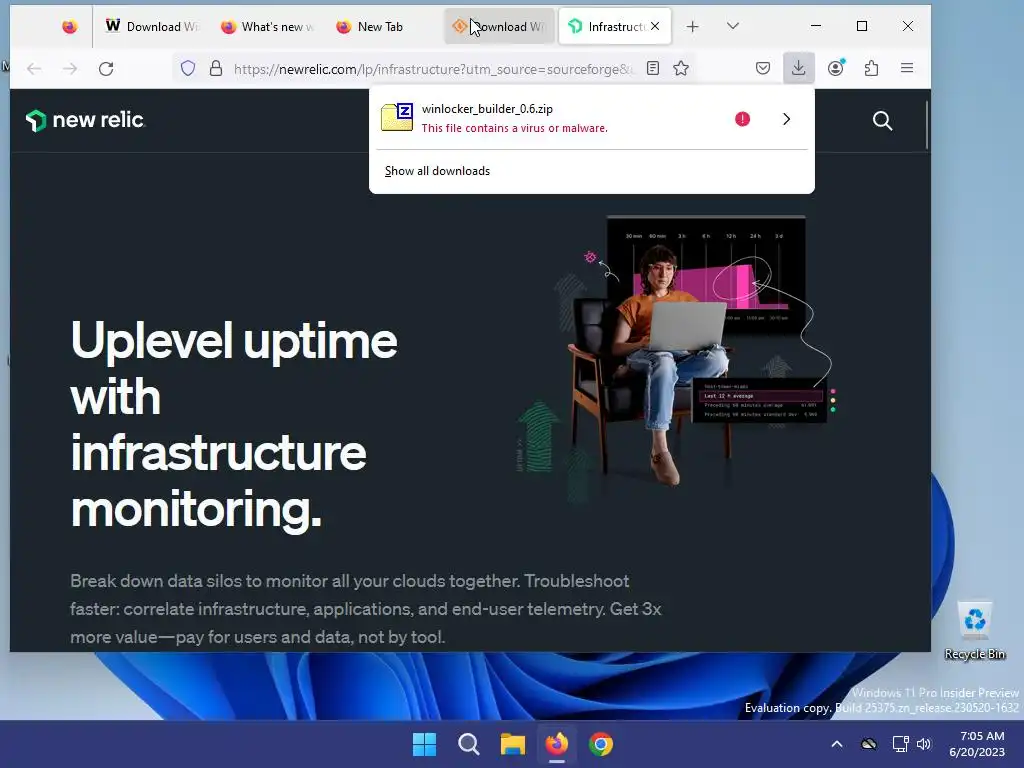Open the Firefox View pinned tab
Screen dimensions: 1024x768
(69, 27)
